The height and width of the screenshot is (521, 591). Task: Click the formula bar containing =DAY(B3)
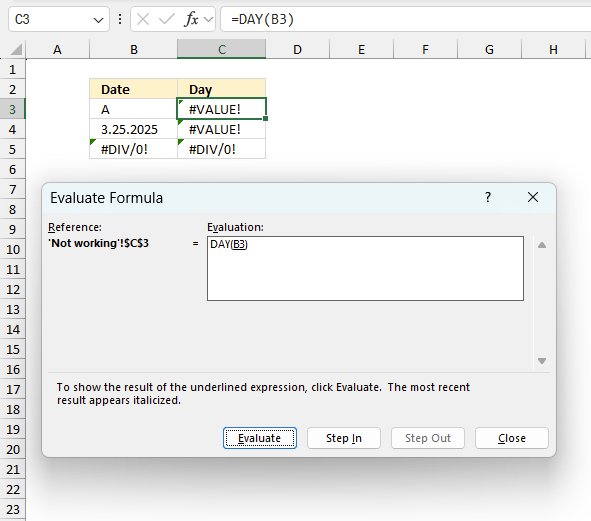pos(405,19)
